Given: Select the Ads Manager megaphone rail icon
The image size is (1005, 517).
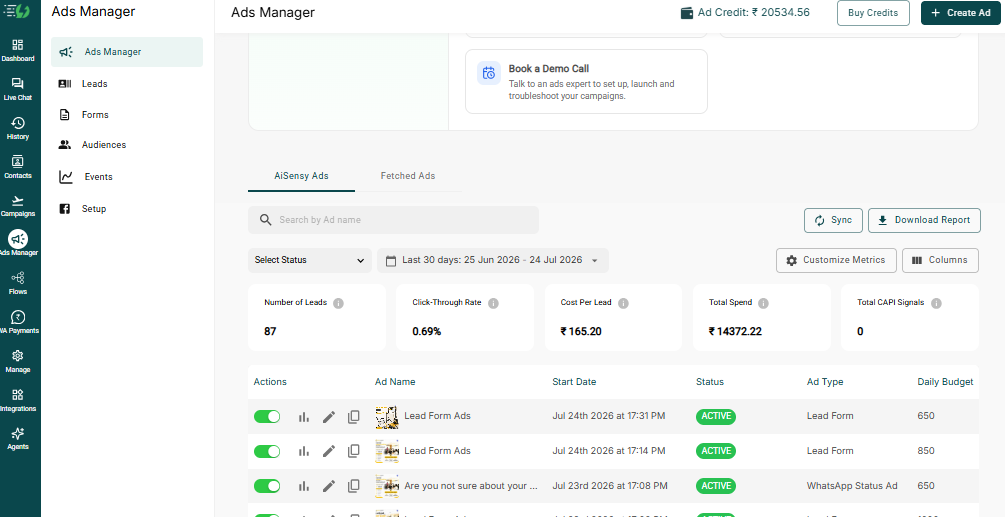Looking at the screenshot, I should pyautogui.click(x=18, y=239).
